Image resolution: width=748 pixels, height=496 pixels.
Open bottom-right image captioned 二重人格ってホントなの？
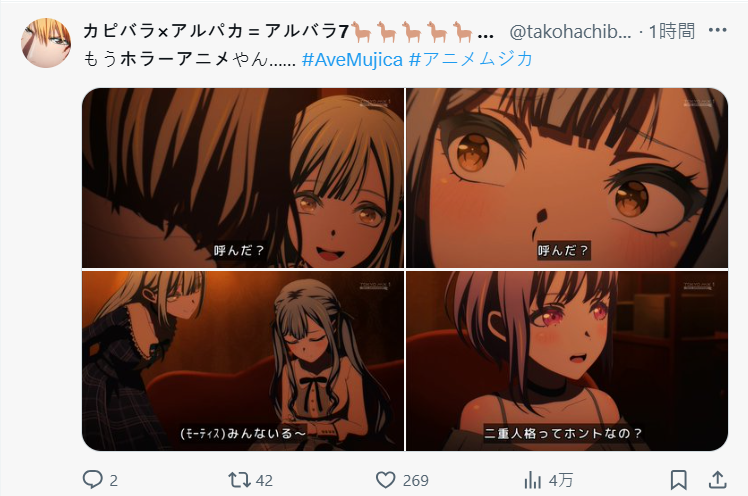click(567, 361)
